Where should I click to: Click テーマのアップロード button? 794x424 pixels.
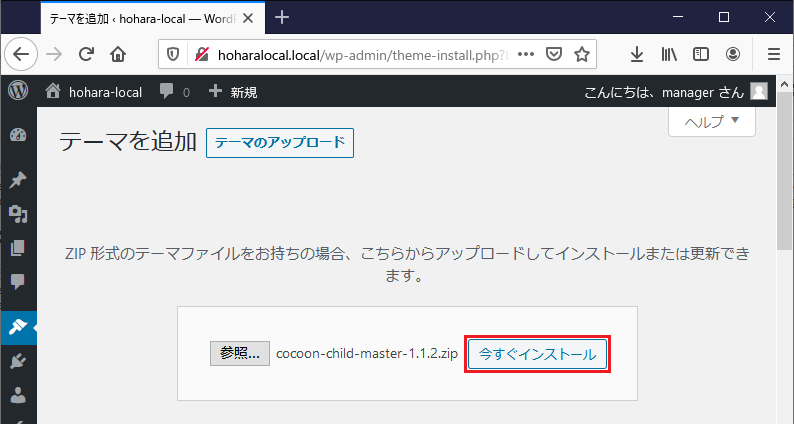coord(280,143)
